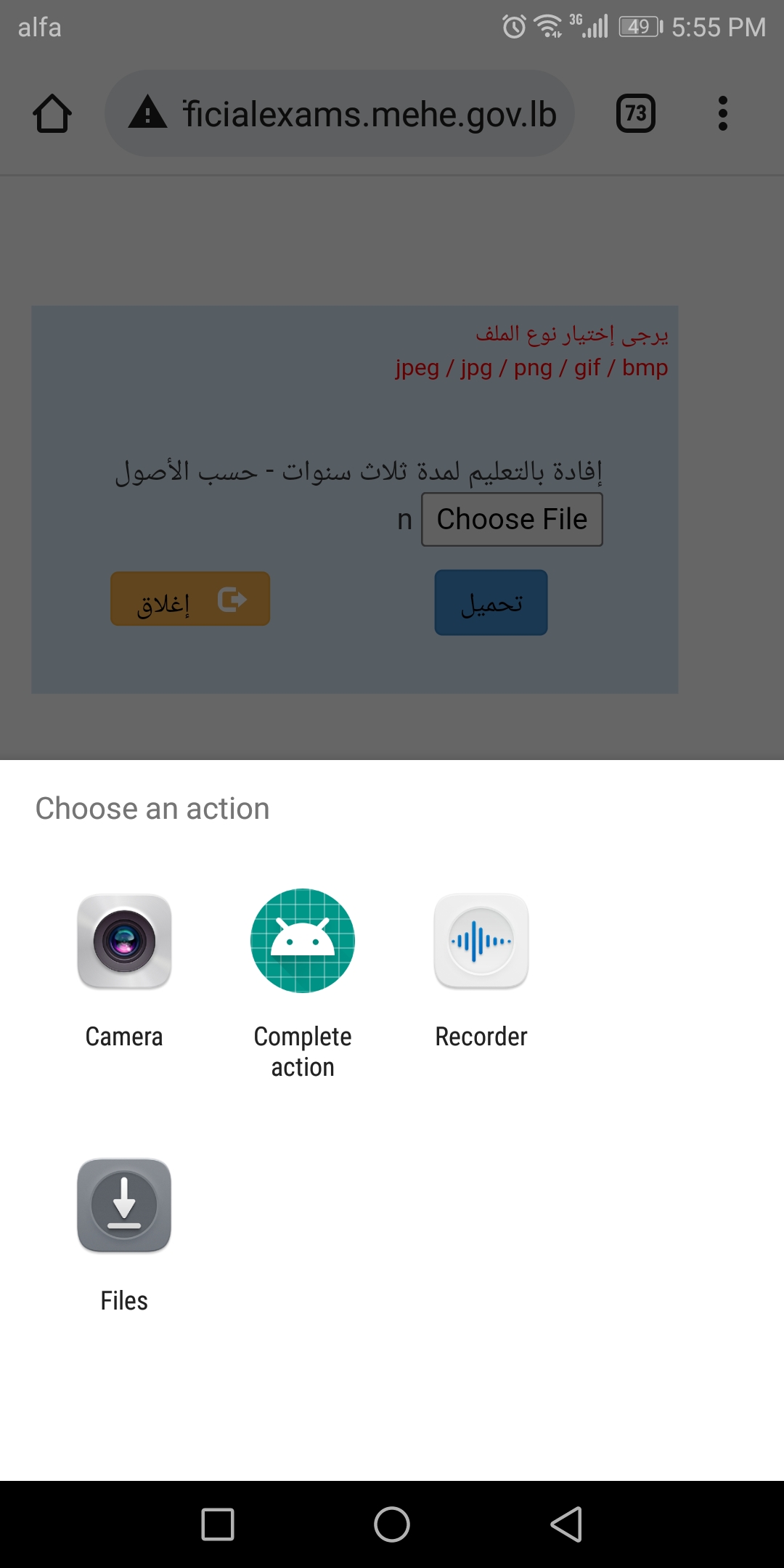The image size is (784, 1568).
Task: Pick the Files app icon
Action: pyautogui.click(x=124, y=1205)
